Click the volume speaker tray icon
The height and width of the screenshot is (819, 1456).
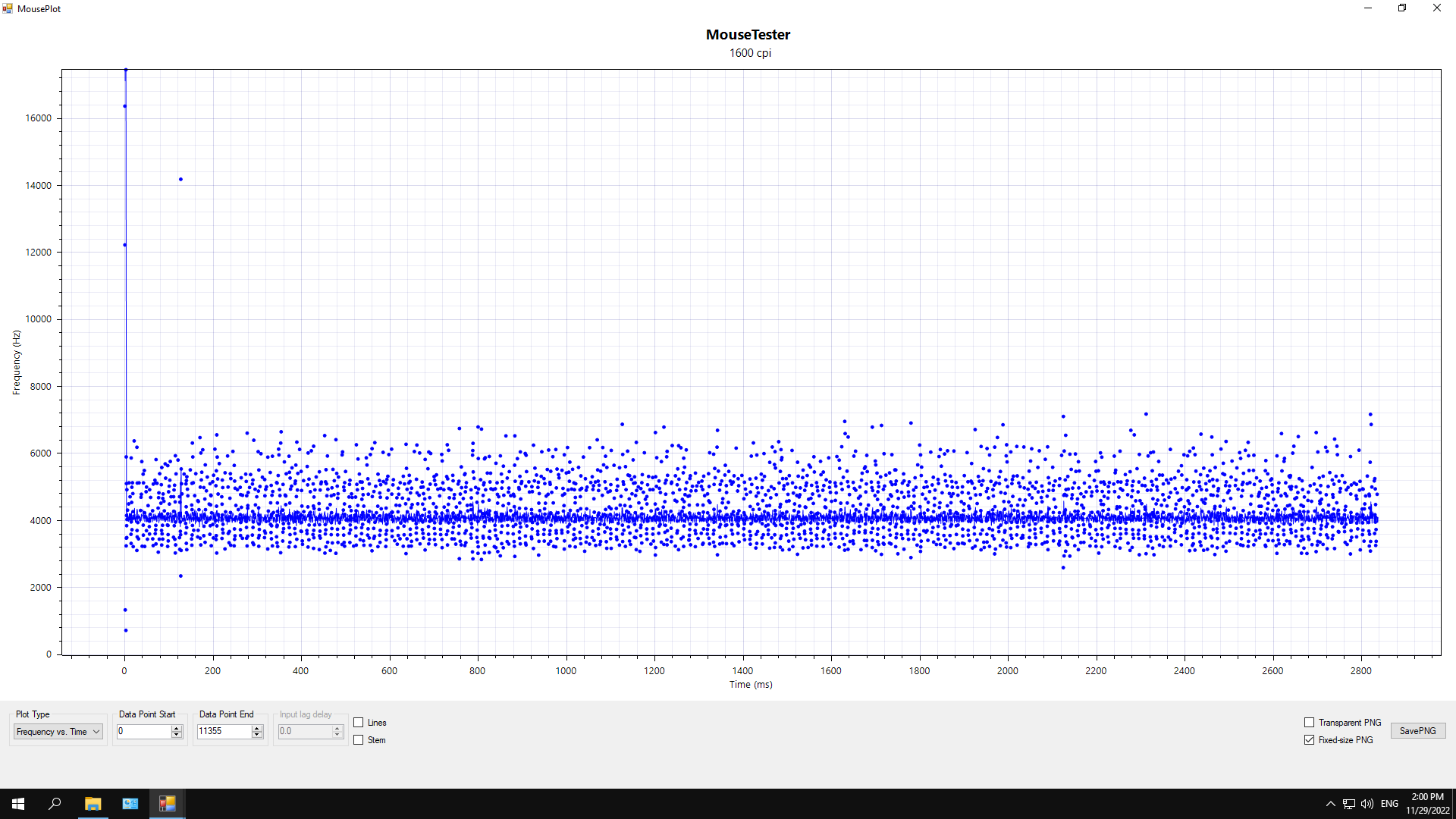tap(1367, 804)
